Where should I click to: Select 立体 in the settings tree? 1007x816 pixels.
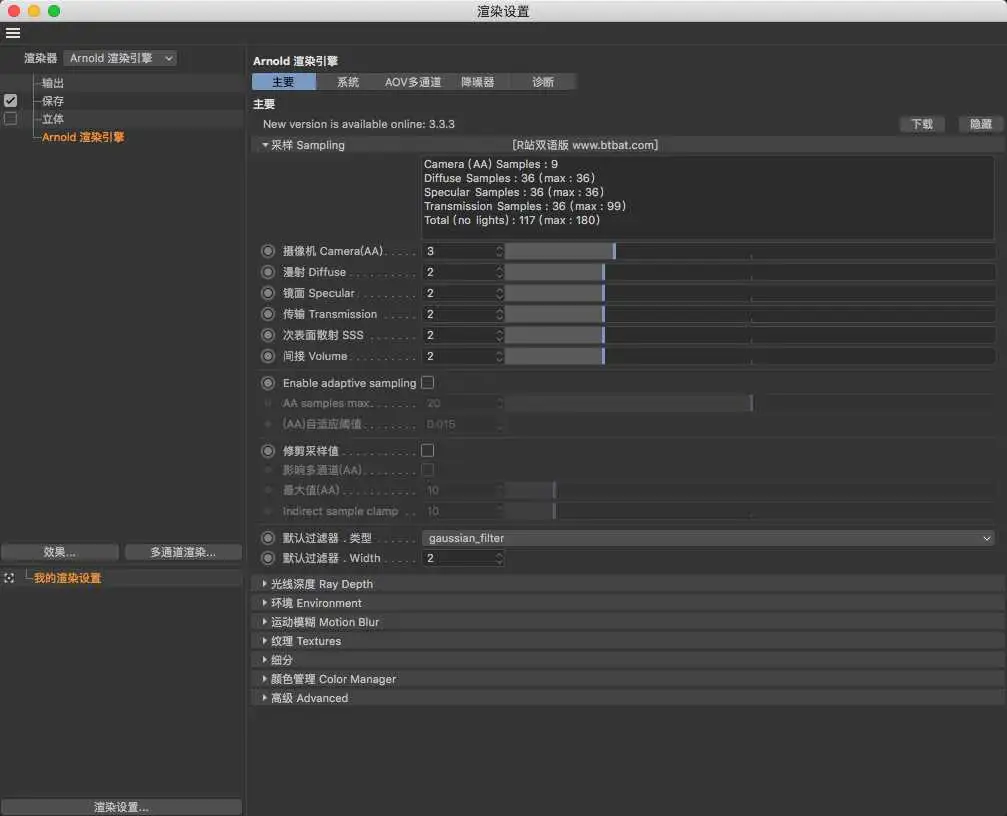click(53, 119)
